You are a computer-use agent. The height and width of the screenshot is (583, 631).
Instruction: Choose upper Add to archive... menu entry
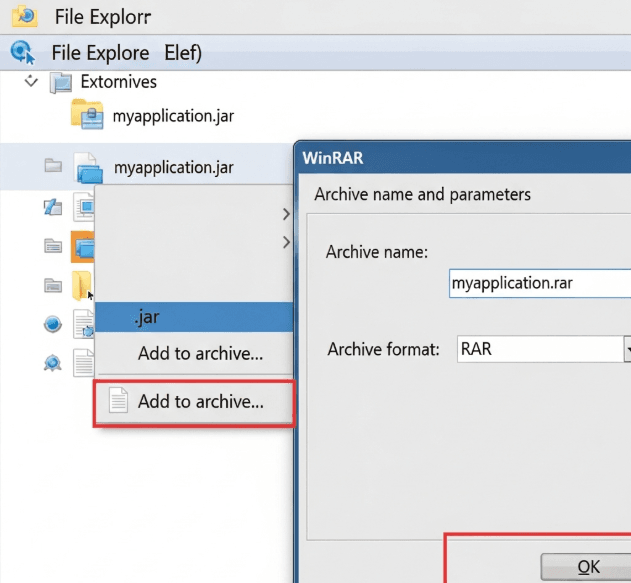[x=194, y=353]
